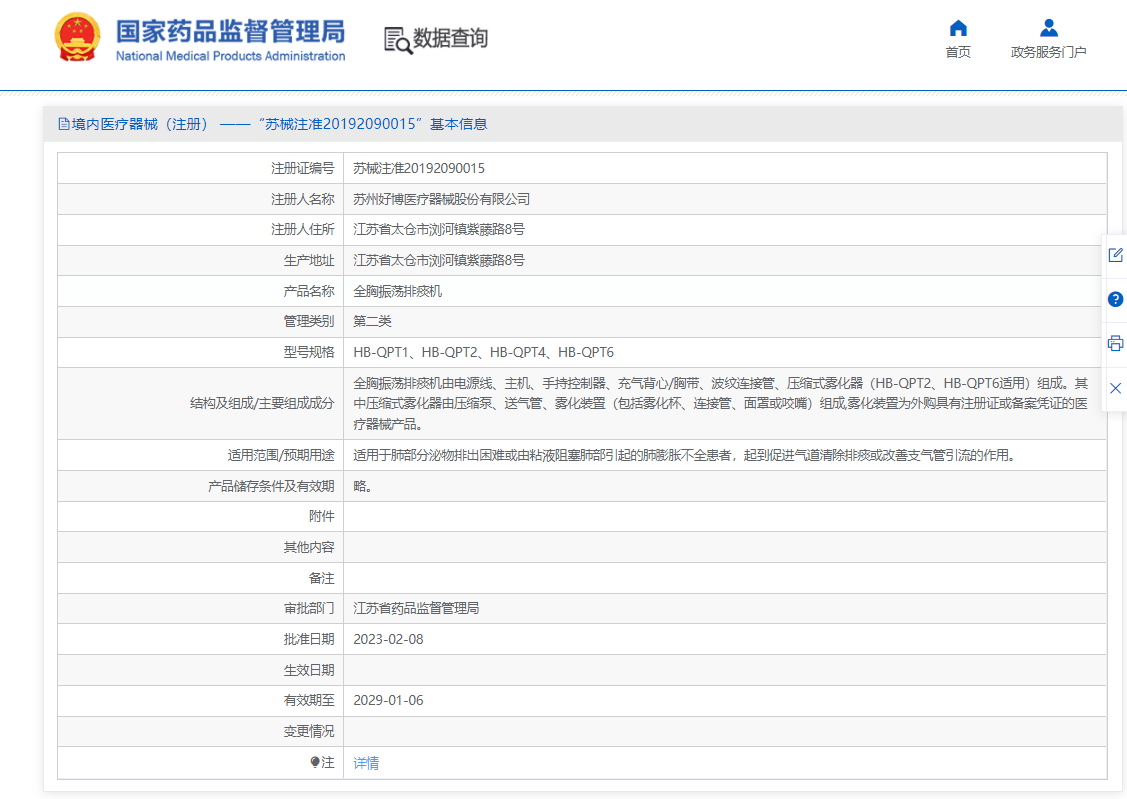This screenshot has height=799, width=1127.
Task: Click the 注册证编号 row label
Action: tap(303, 168)
